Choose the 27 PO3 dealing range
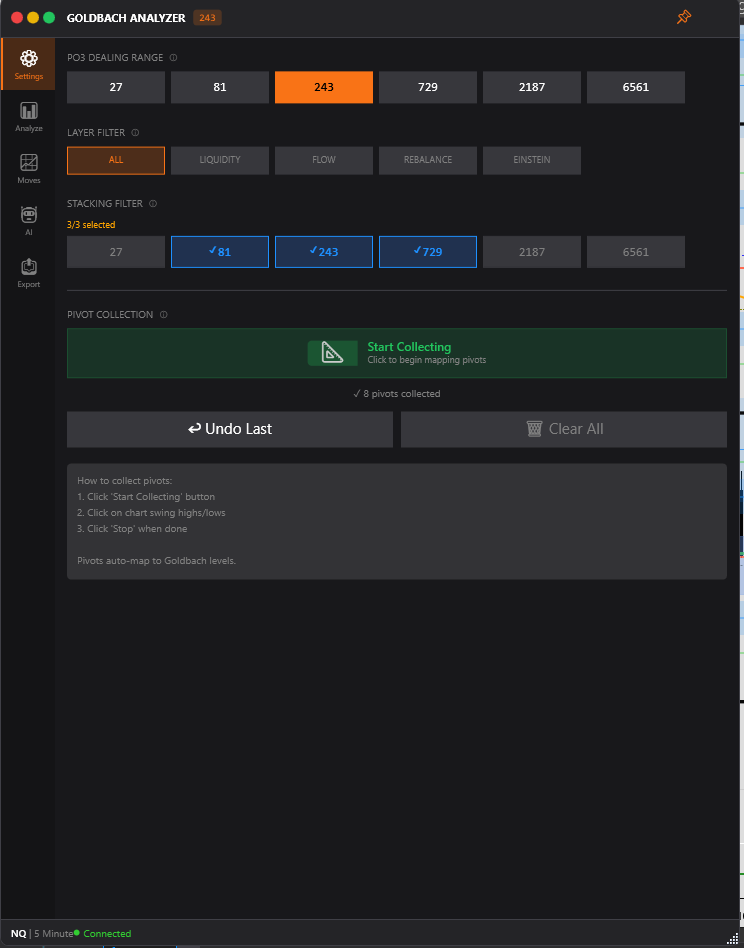744x948 pixels. pyautogui.click(x=116, y=87)
